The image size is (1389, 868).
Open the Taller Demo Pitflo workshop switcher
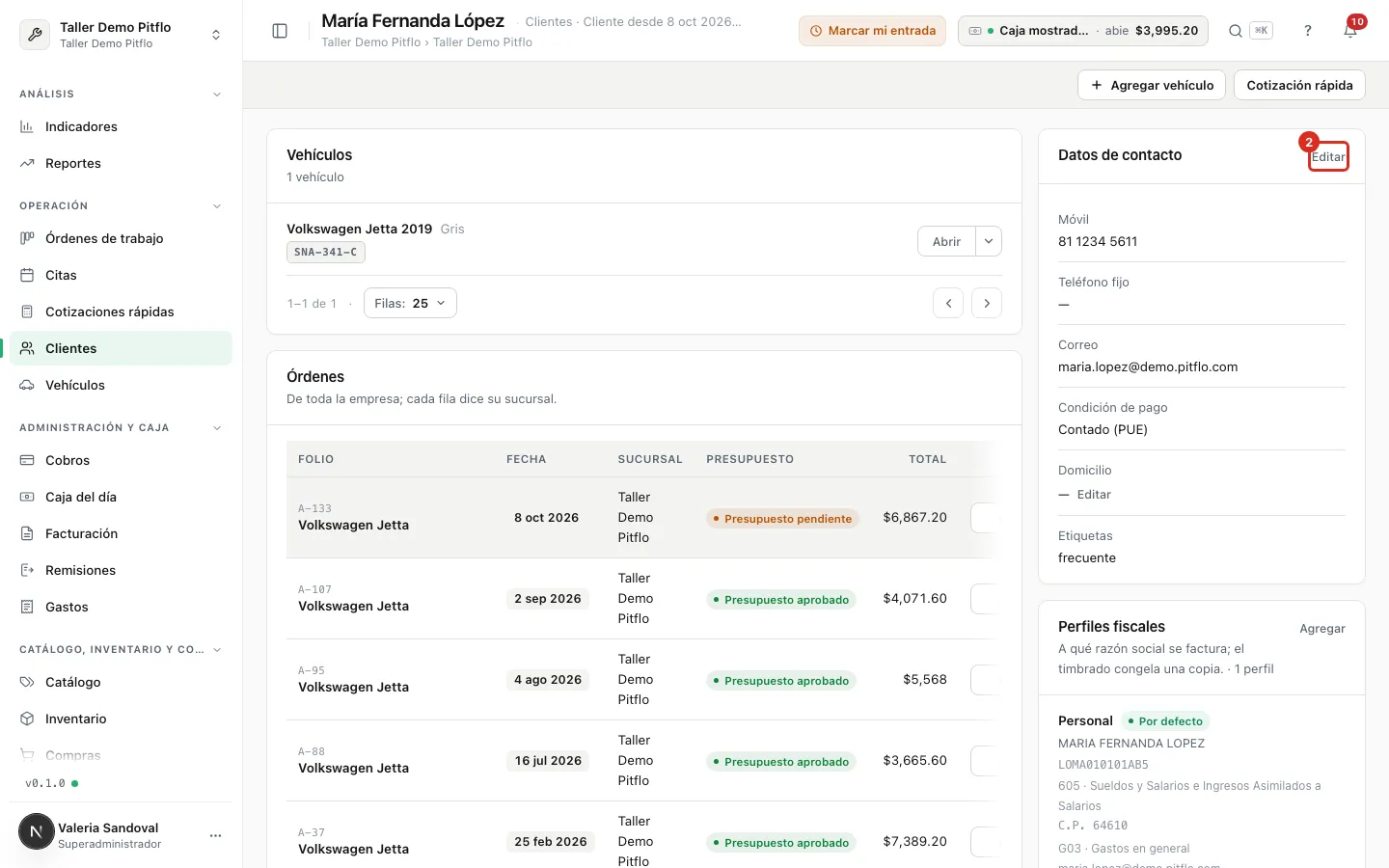[x=121, y=35]
